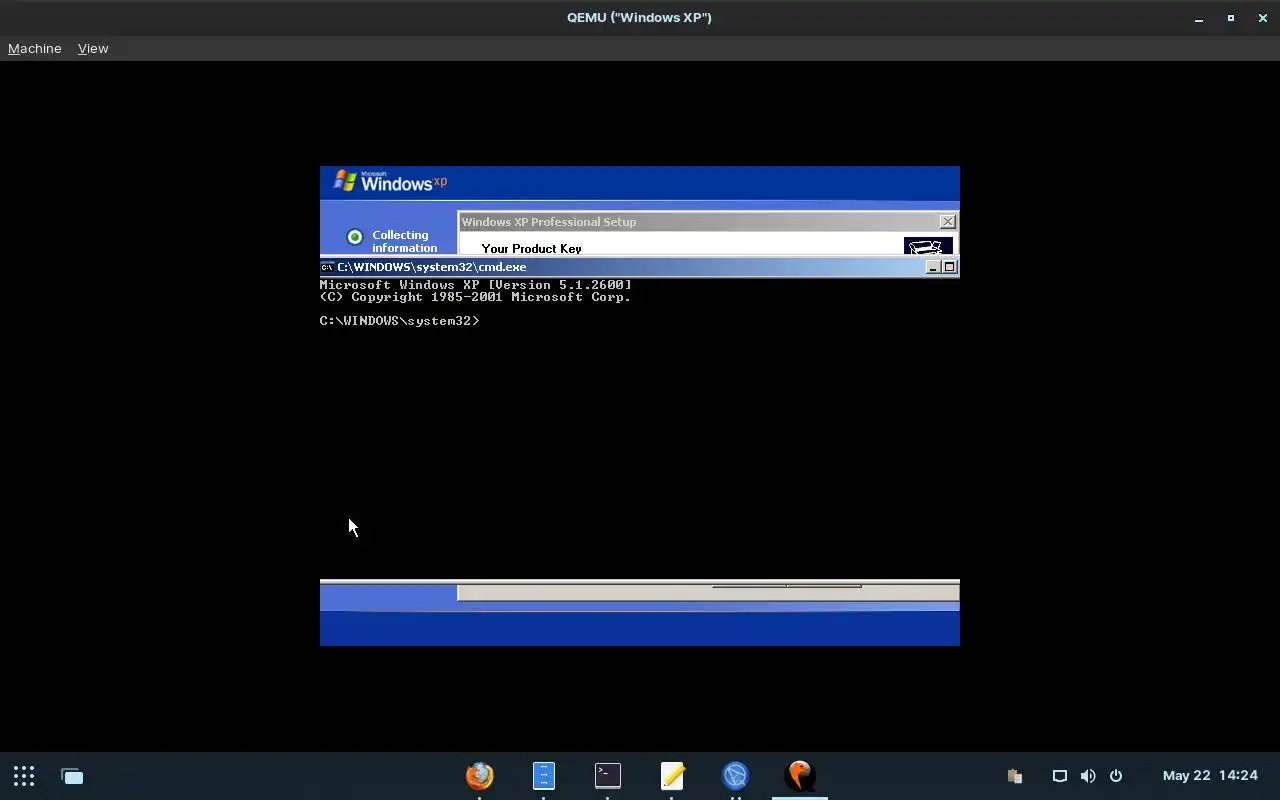
Task: Close the Windows XP Professional Setup dialog
Action: click(x=948, y=222)
